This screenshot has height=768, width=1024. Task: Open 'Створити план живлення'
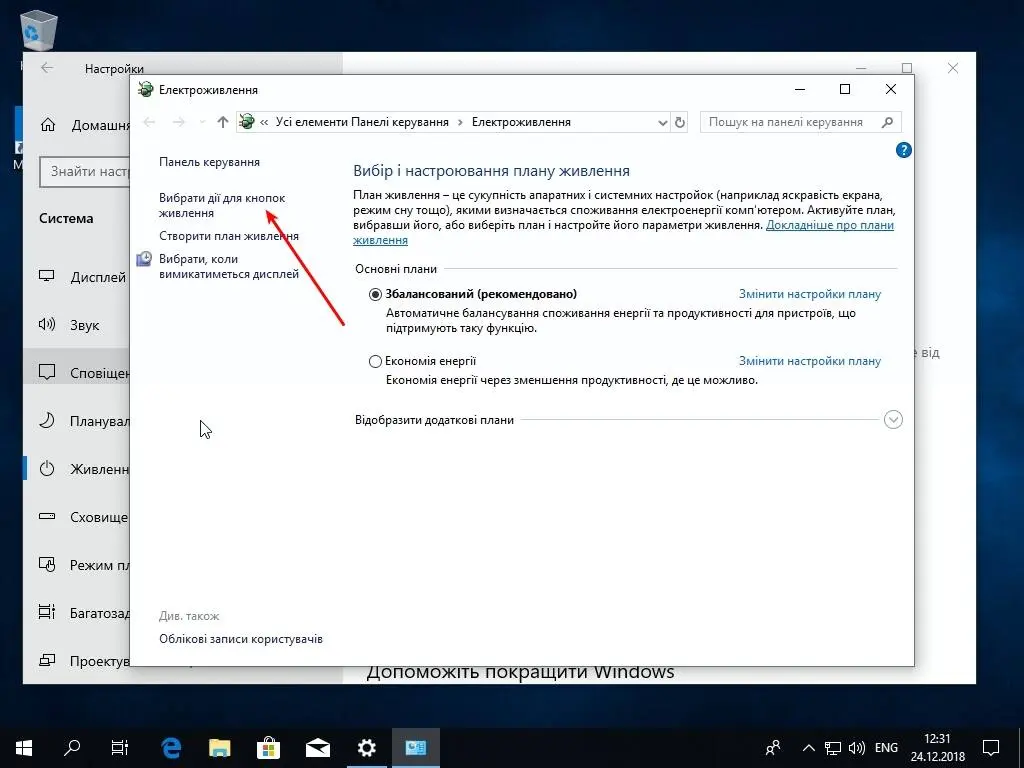click(229, 236)
